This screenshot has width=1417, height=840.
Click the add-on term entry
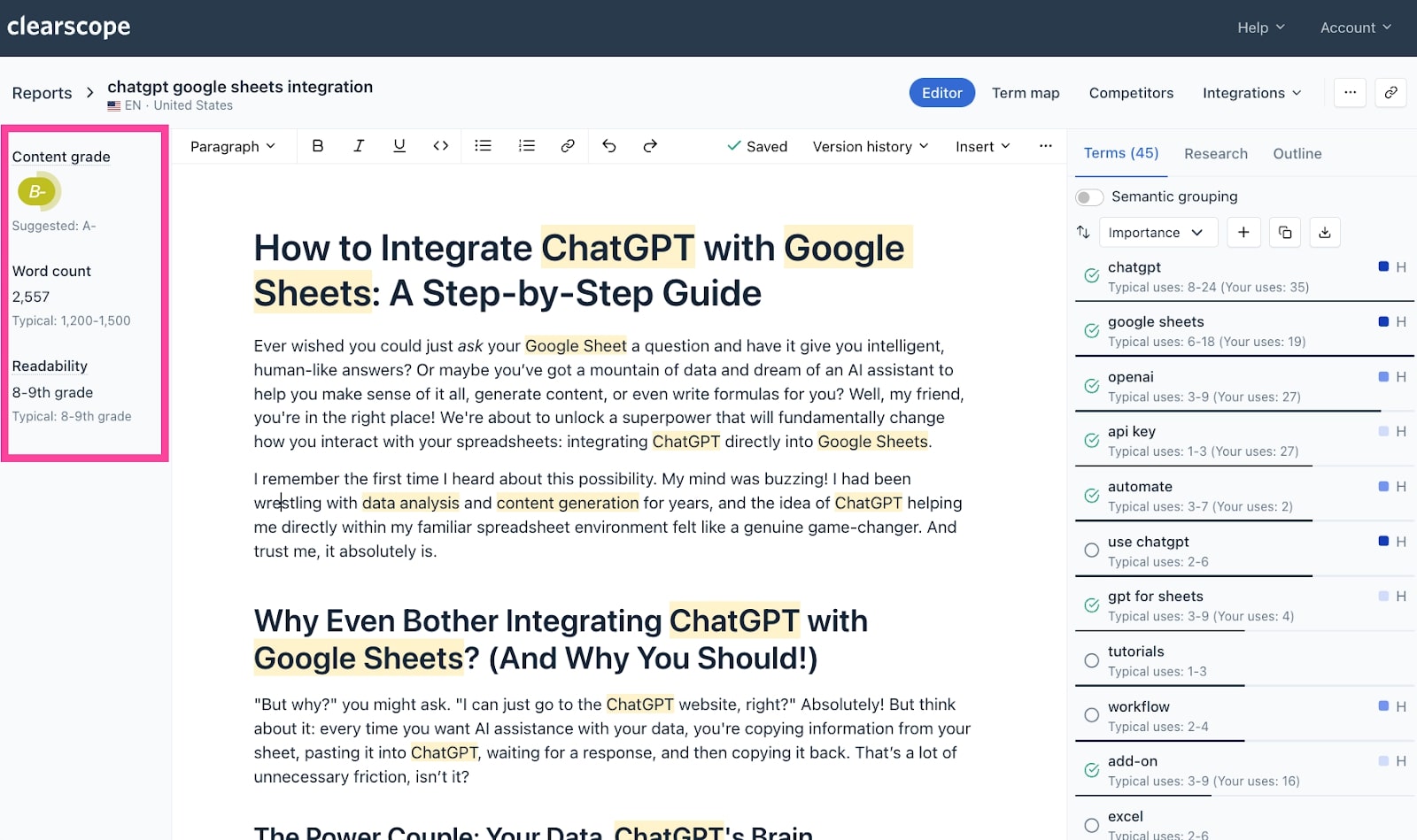coord(1244,770)
